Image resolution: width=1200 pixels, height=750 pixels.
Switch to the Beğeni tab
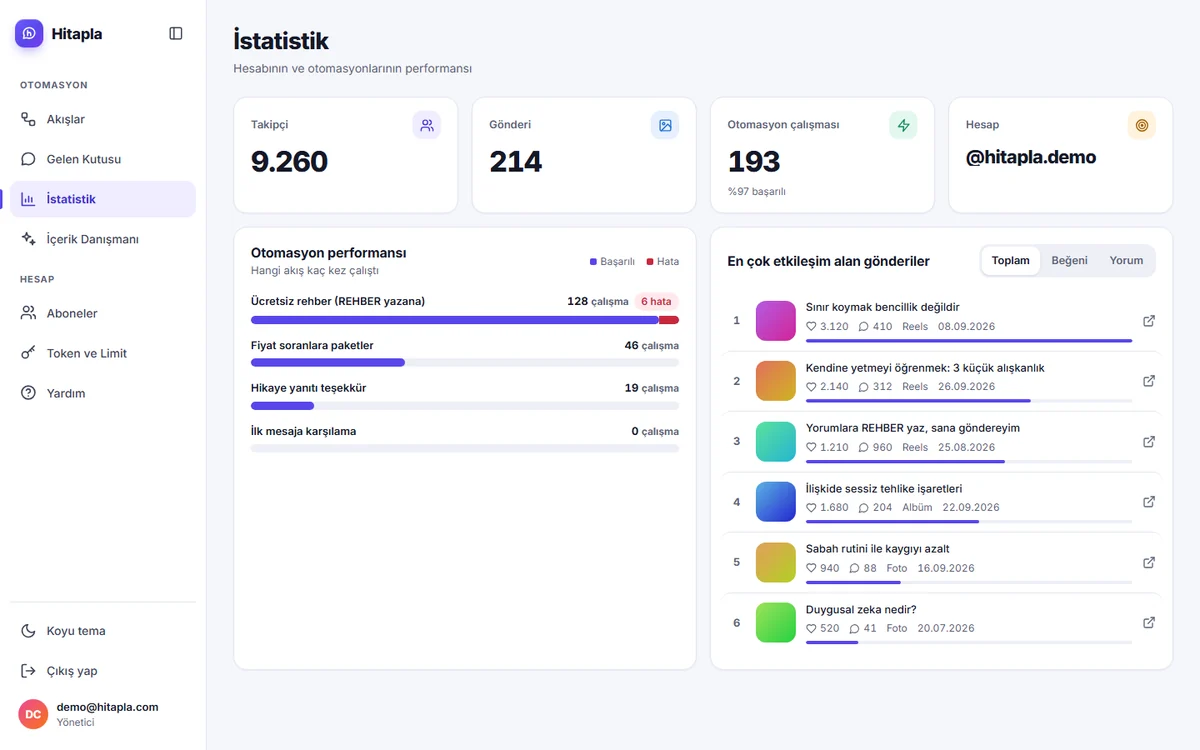(1069, 261)
